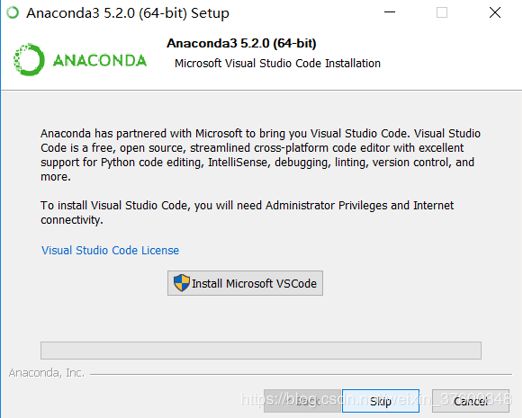Click the Microsoft Visual Studio Code Installation subtitle

(278, 63)
